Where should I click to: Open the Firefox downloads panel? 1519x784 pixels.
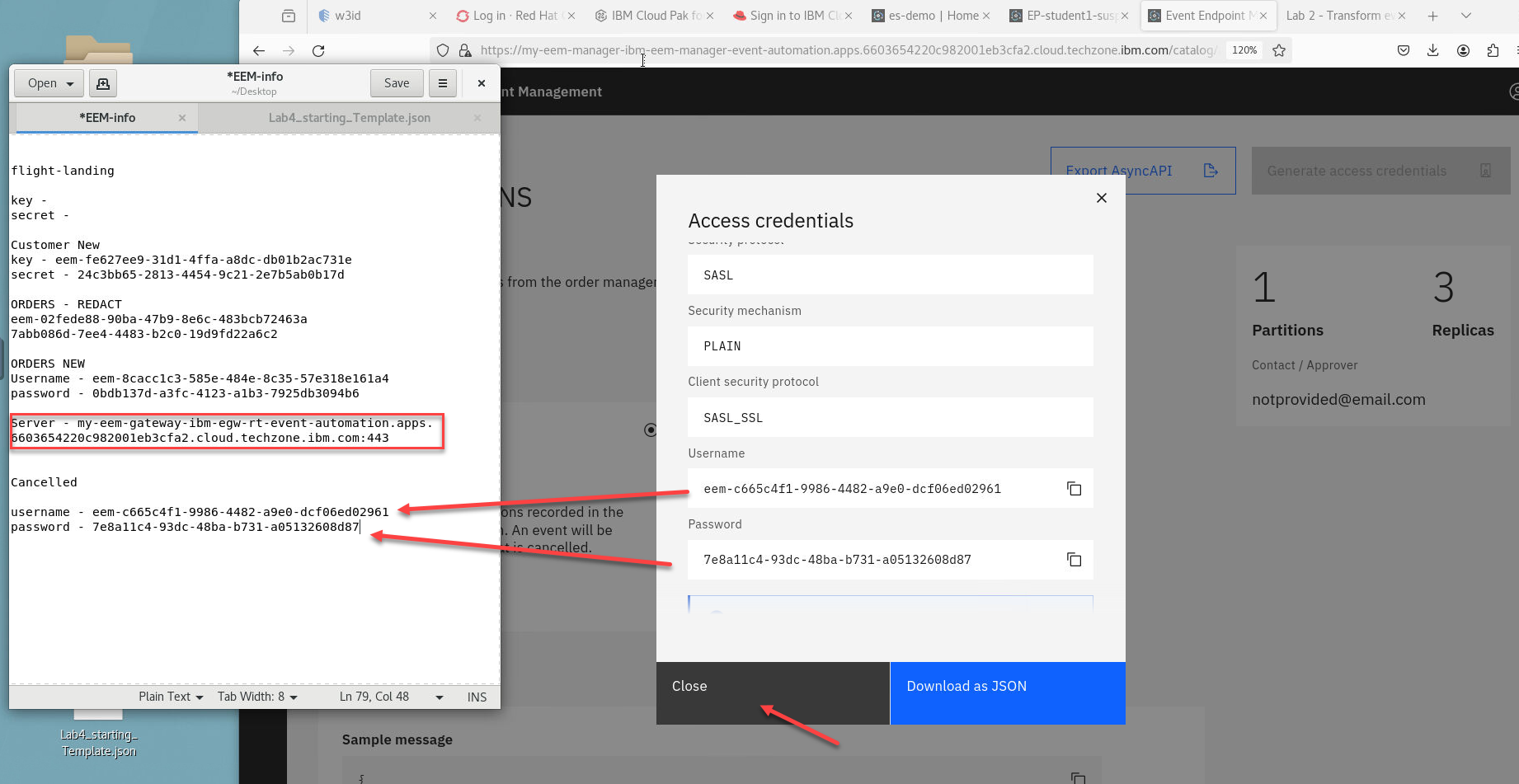[x=1433, y=50]
